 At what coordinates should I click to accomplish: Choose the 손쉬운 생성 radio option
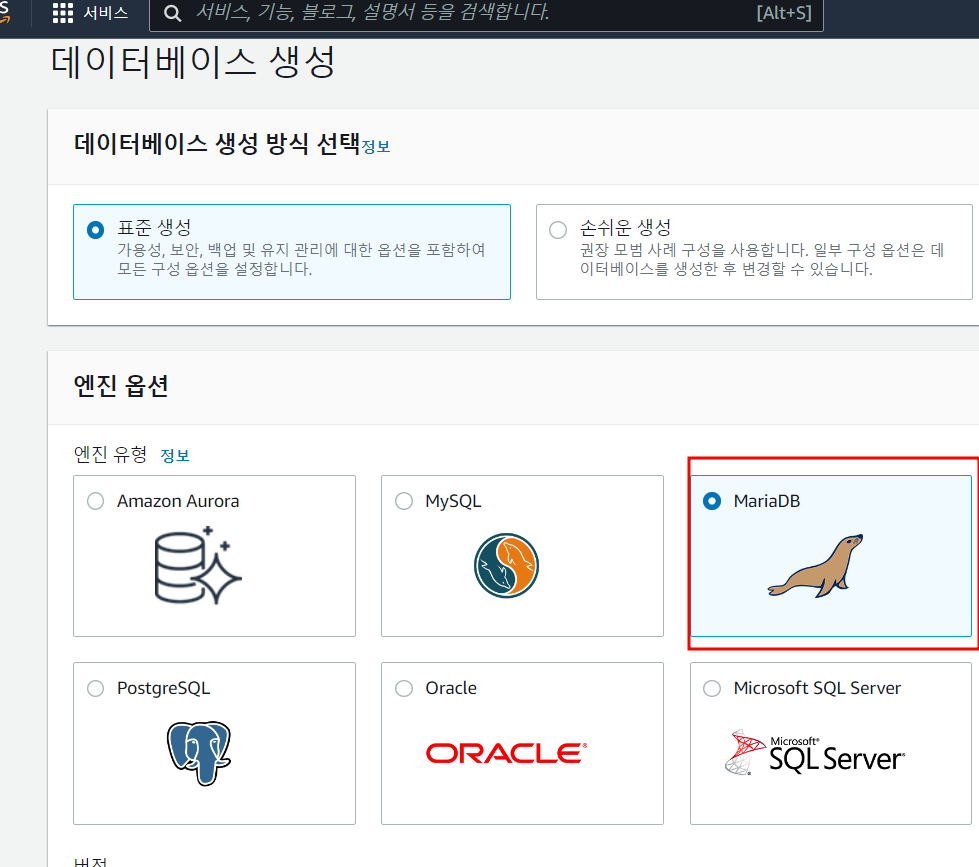tap(558, 230)
